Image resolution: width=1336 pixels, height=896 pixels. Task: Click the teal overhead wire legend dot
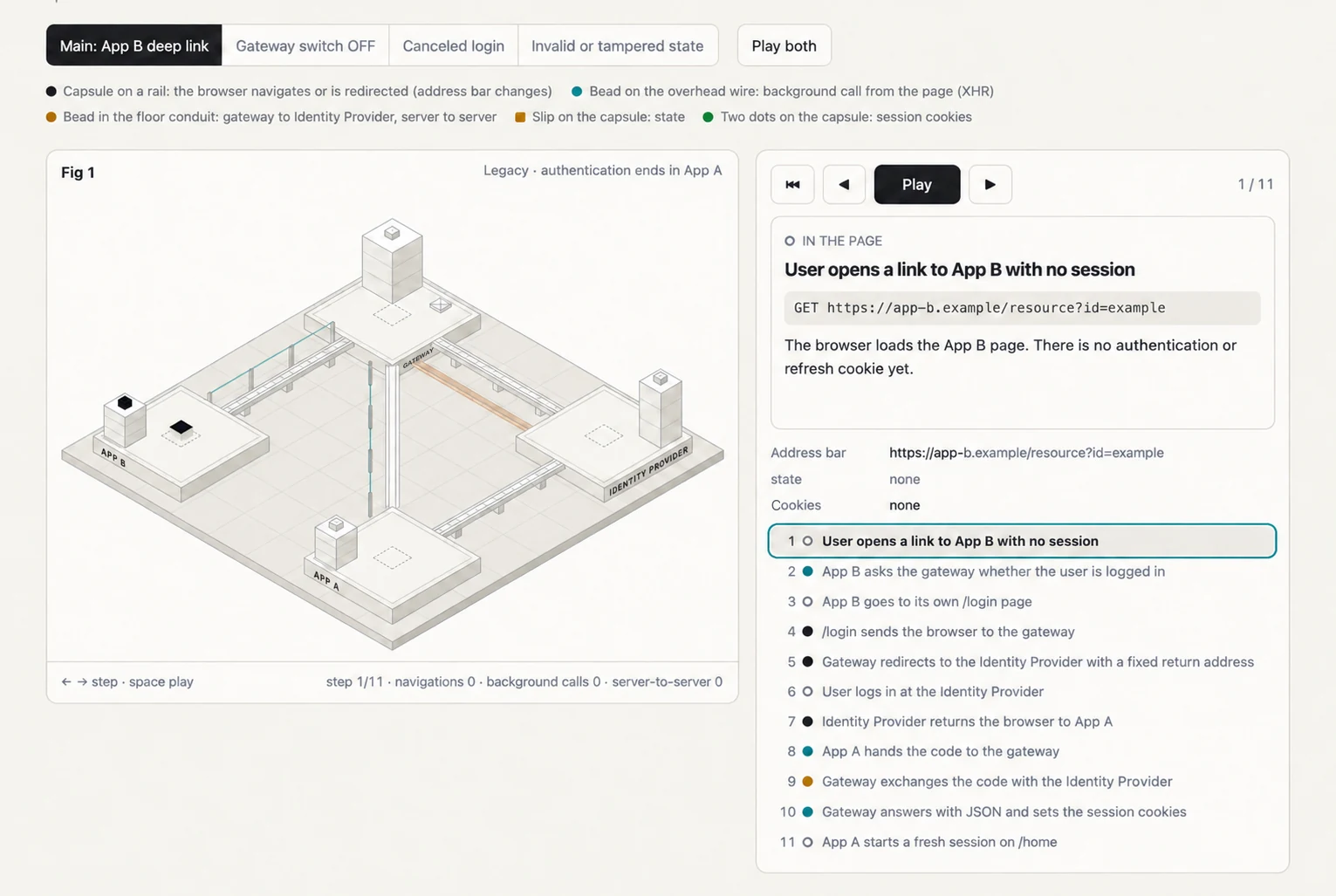click(577, 91)
